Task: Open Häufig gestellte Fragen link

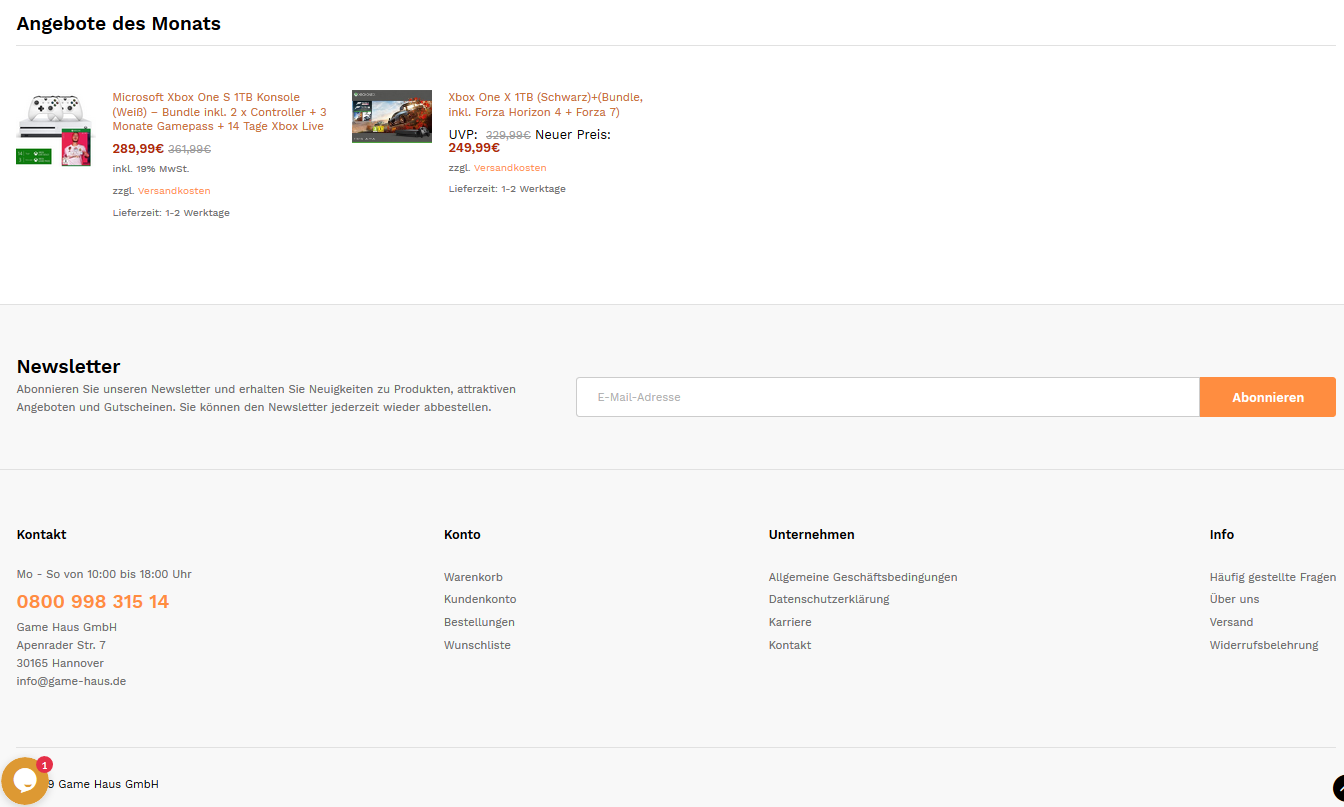Action: point(1273,577)
